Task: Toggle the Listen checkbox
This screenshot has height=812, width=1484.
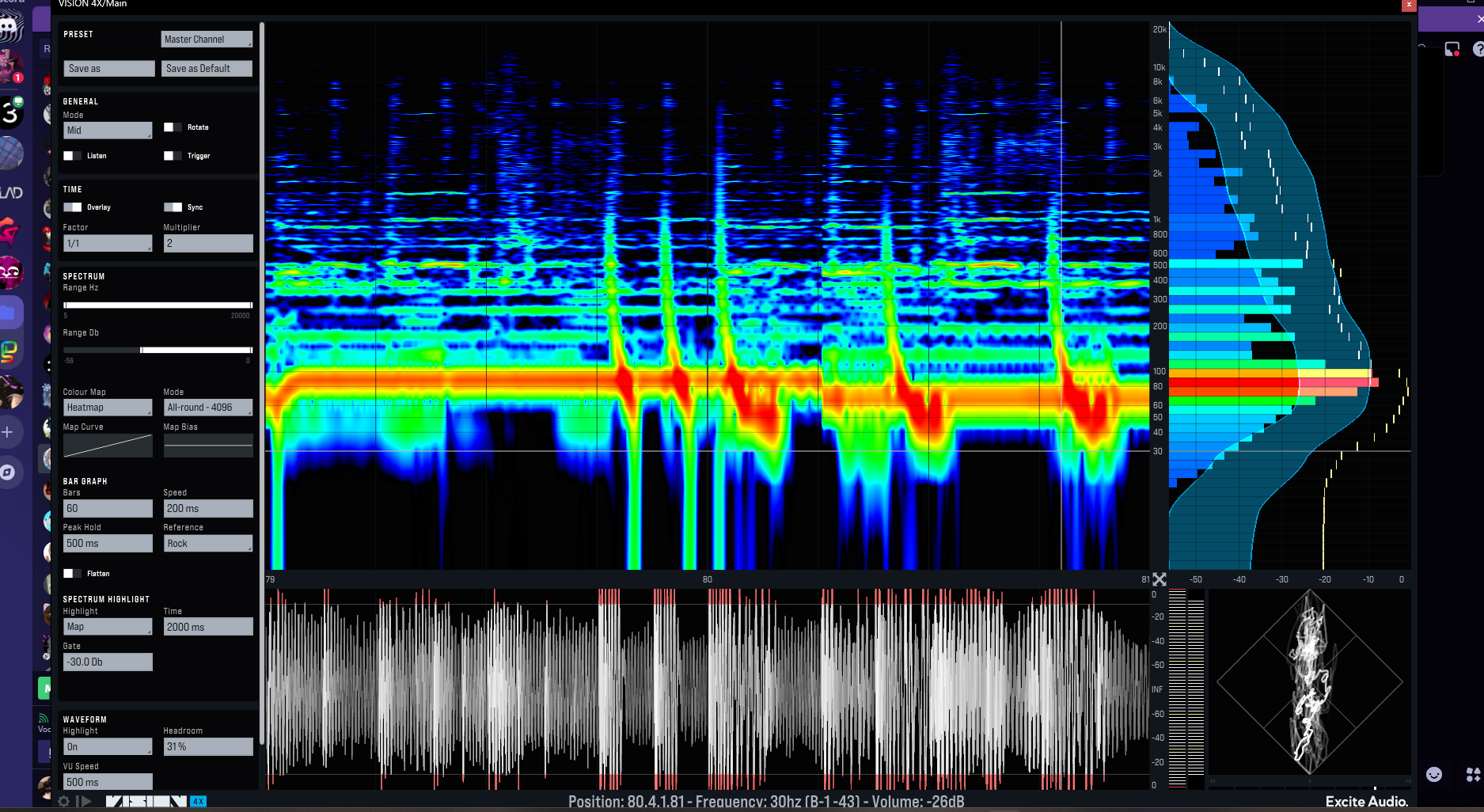Action: (x=69, y=156)
